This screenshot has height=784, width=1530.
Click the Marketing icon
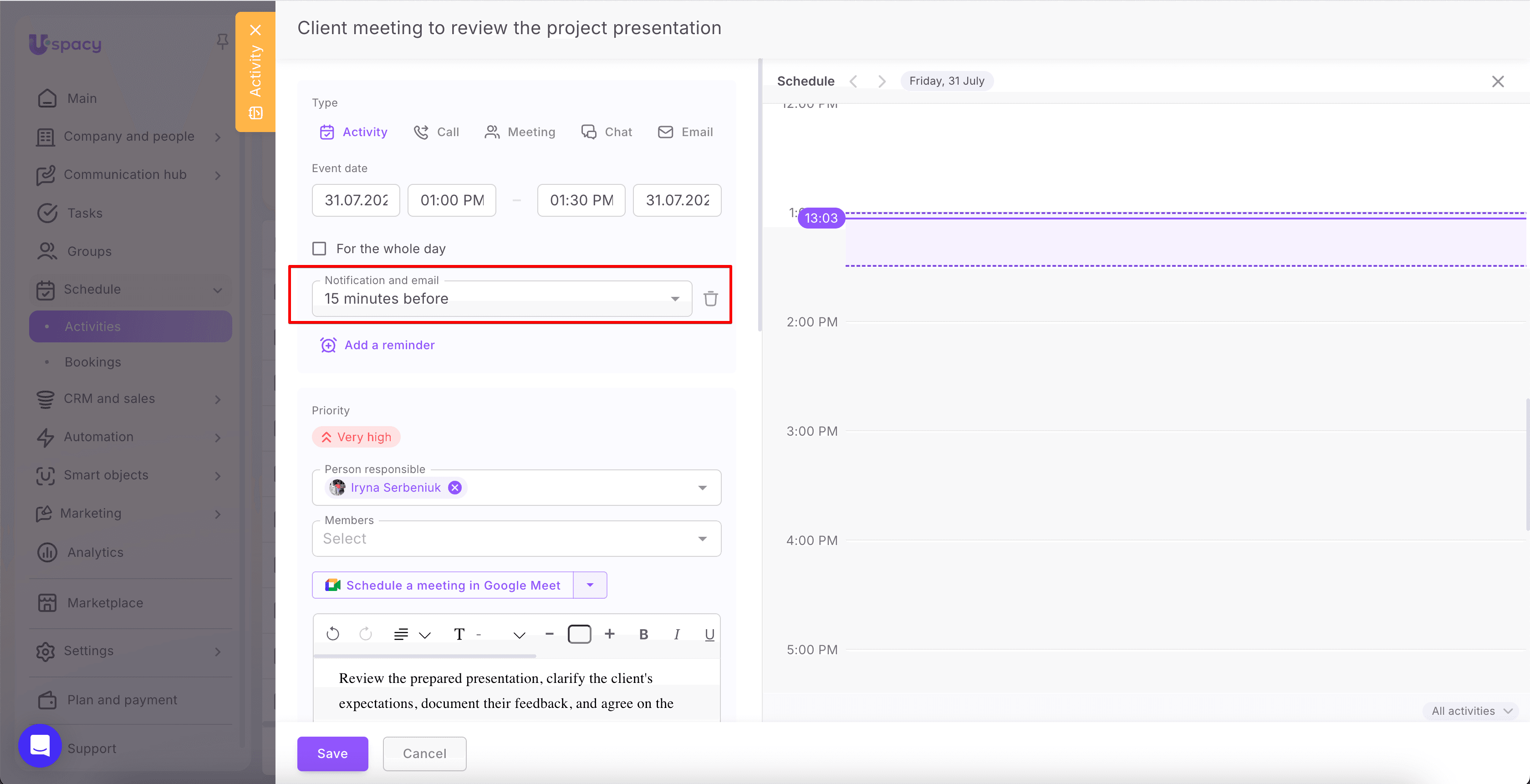[44, 514]
